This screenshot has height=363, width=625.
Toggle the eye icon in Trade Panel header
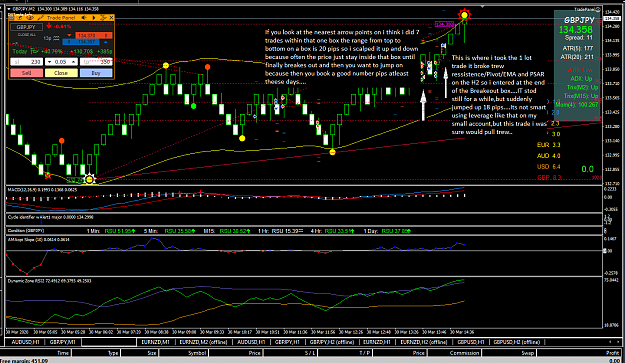30,18
